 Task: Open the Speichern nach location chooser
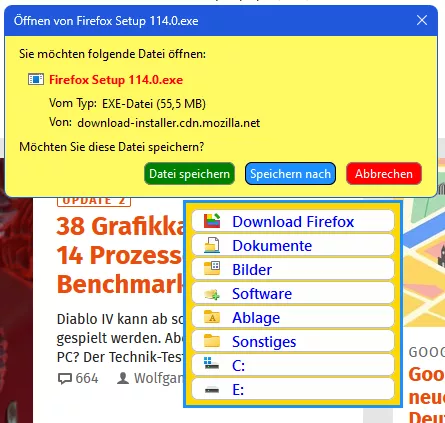pos(290,174)
